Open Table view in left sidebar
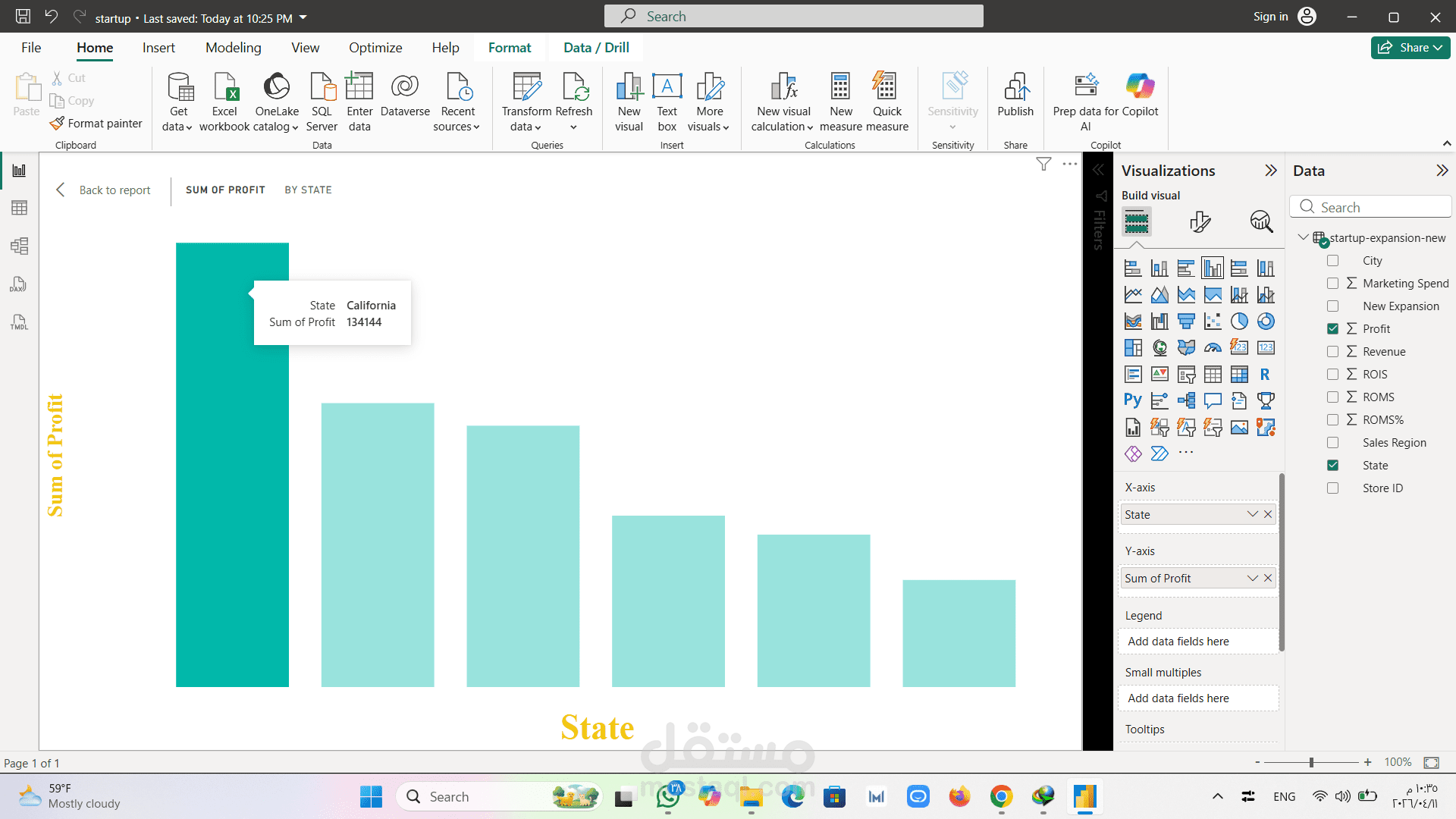The height and width of the screenshot is (819, 1456). pyautogui.click(x=19, y=208)
